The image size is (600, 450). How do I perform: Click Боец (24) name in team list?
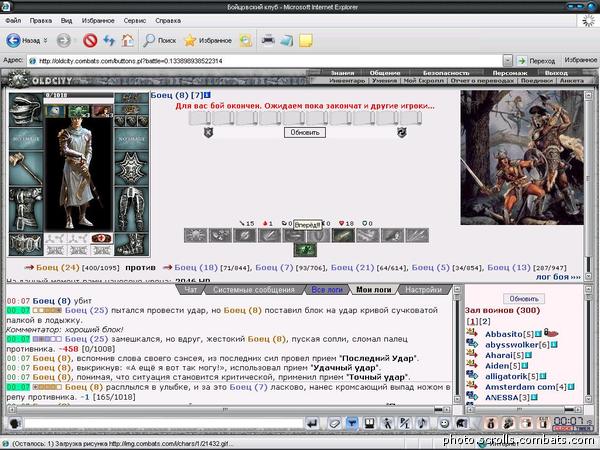pyautogui.click(x=57, y=267)
